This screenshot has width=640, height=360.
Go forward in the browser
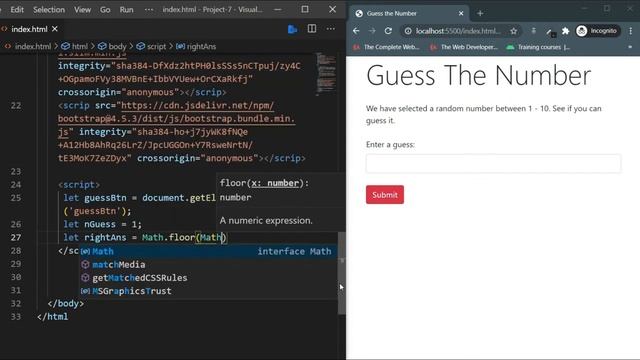[372, 31]
